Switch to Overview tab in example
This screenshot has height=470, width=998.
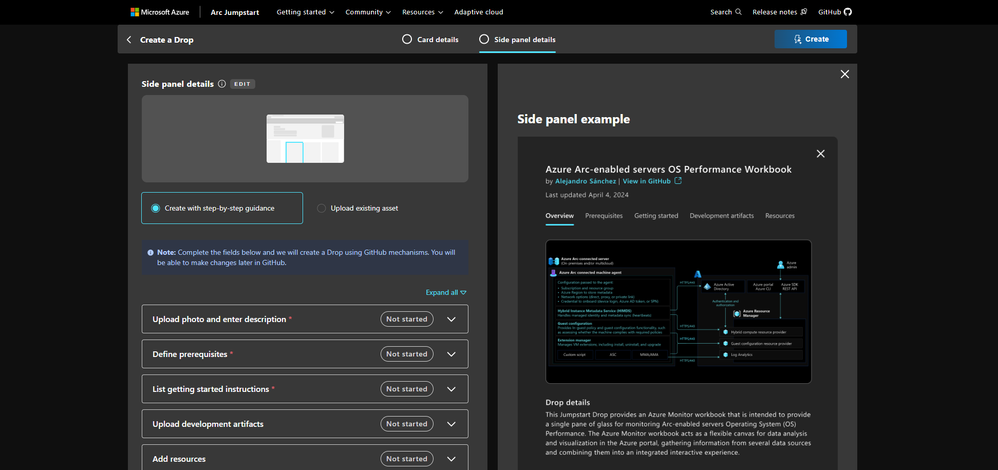pyautogui.click(x=559, y=216)
